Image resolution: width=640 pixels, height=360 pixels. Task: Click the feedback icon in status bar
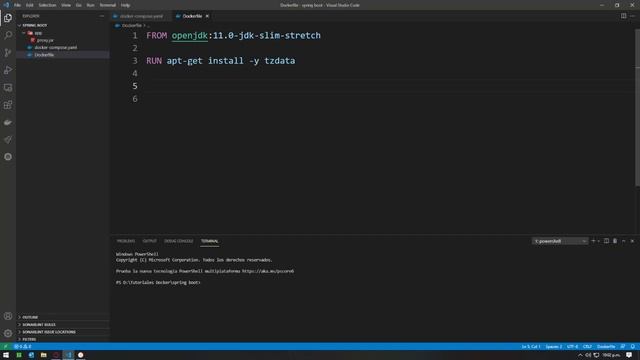tap(623, 347)
